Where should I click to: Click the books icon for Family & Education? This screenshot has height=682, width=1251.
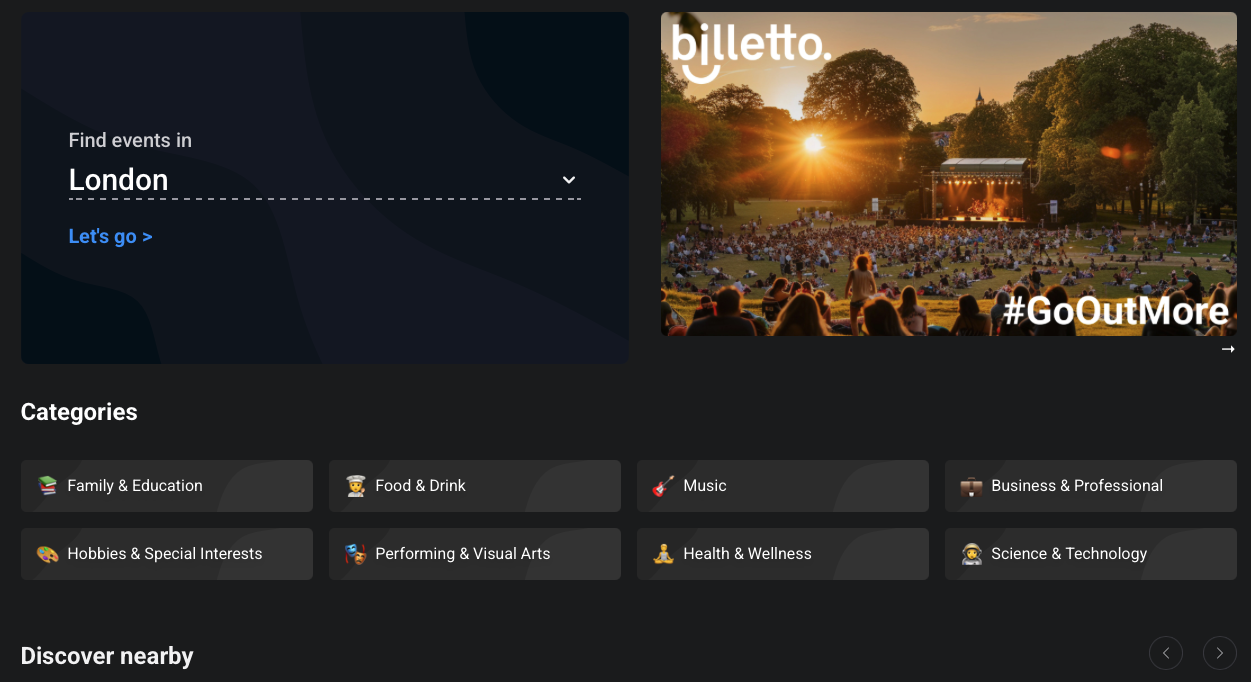(x=48, y=486)
